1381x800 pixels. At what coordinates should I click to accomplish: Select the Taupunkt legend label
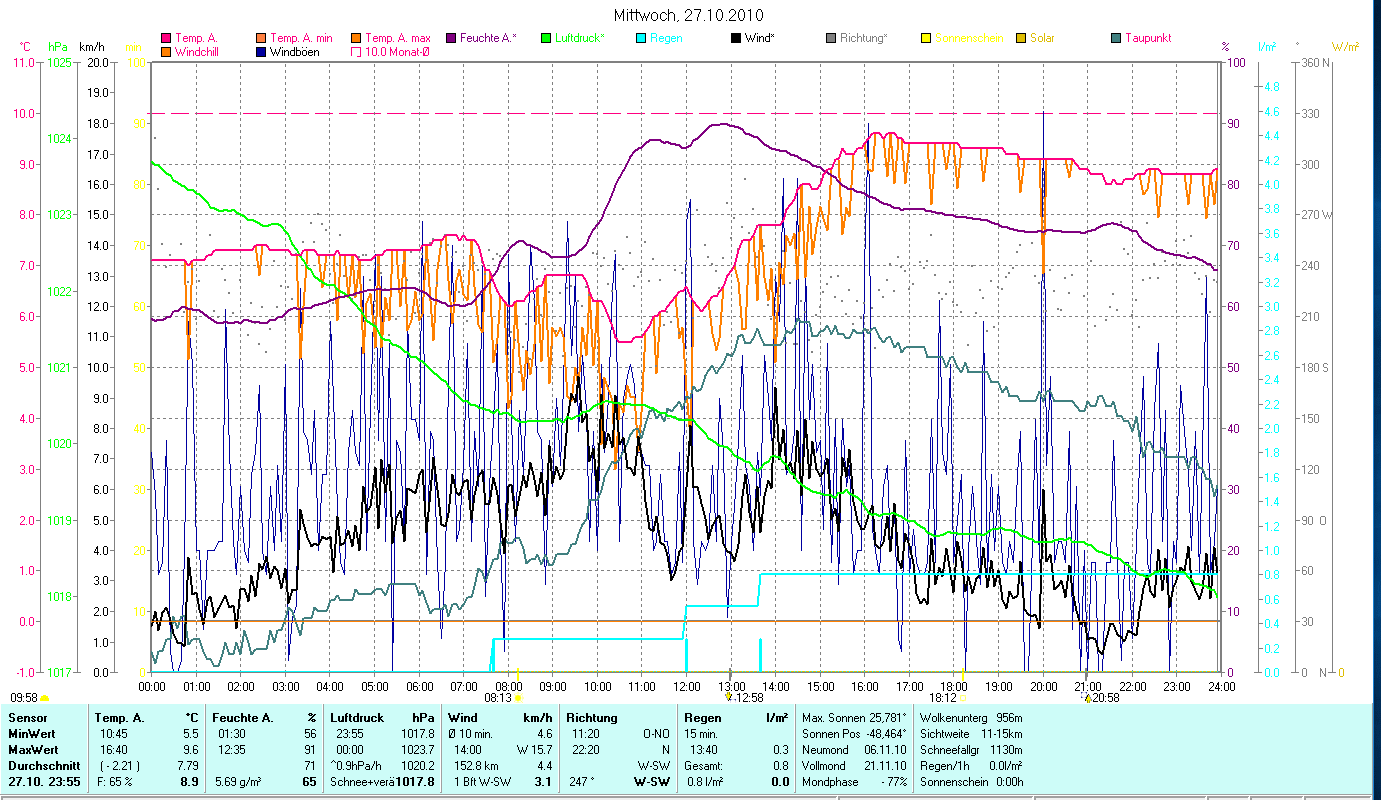pos(1147,38)
